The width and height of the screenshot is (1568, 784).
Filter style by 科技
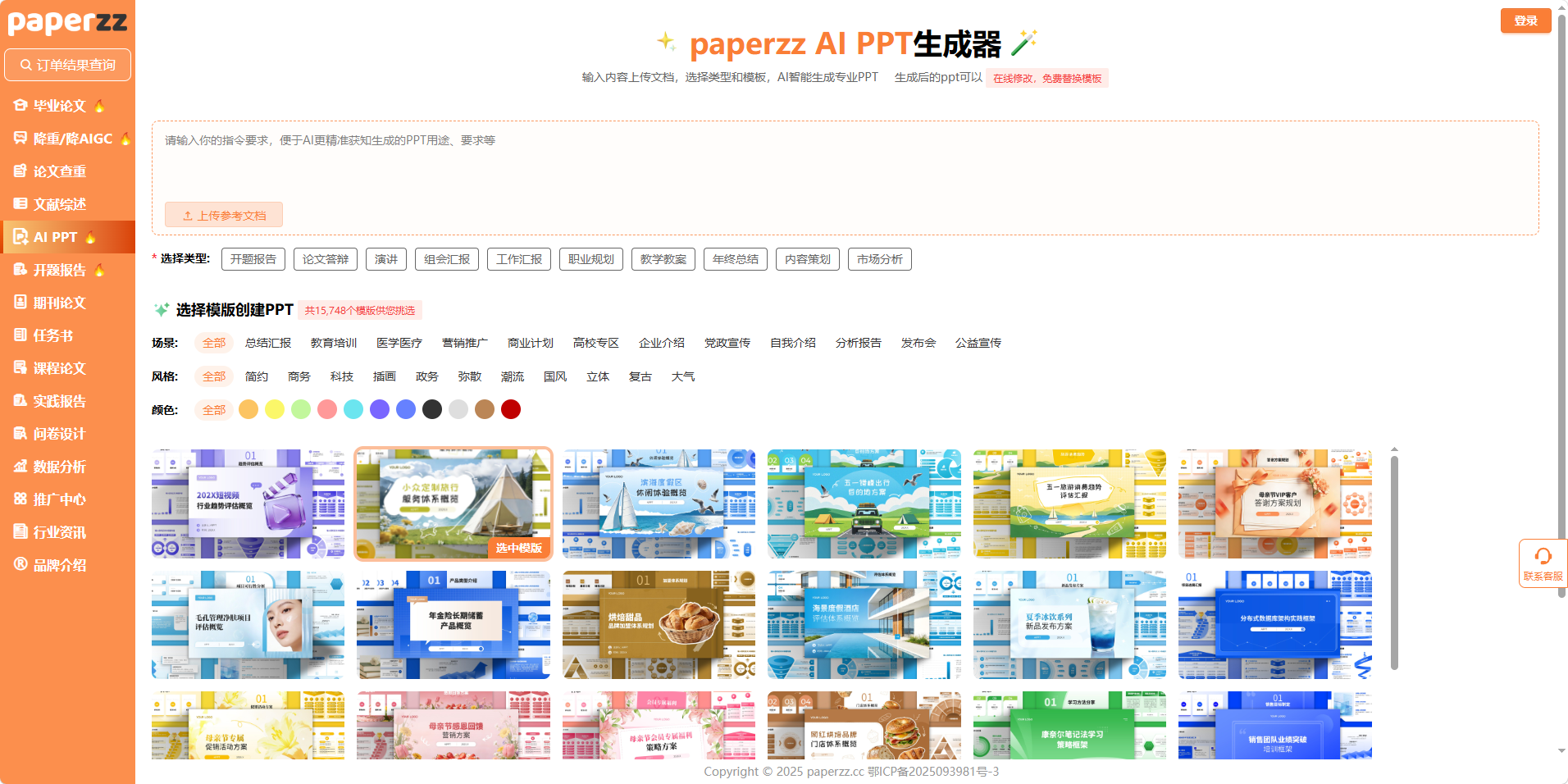coord(342,376)
